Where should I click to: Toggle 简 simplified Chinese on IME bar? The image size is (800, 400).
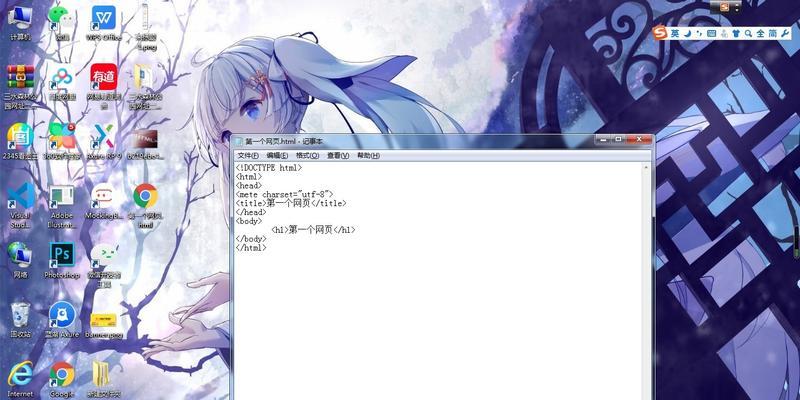click(773, 33)
